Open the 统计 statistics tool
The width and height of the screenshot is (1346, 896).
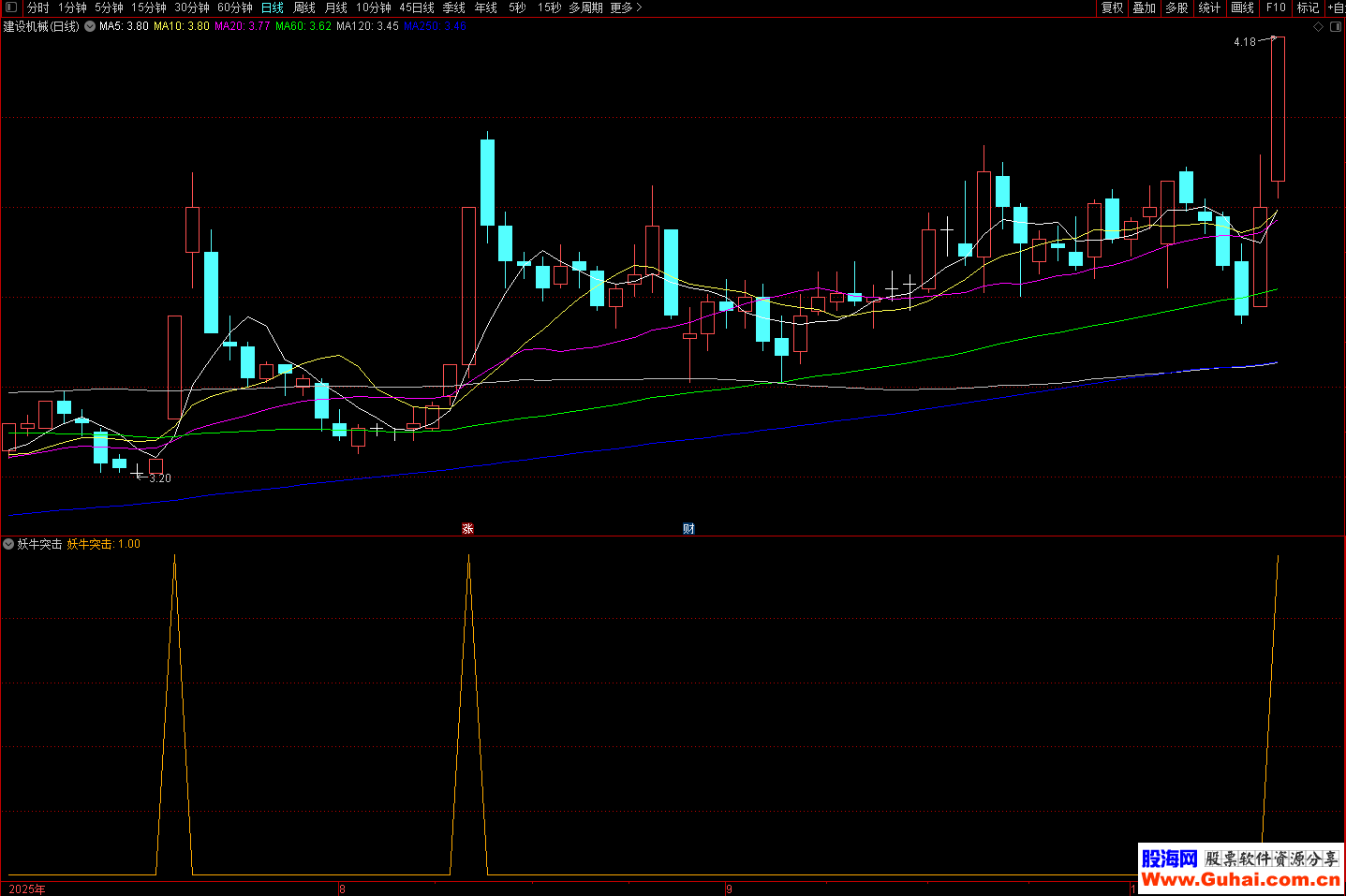point(1209,7)
